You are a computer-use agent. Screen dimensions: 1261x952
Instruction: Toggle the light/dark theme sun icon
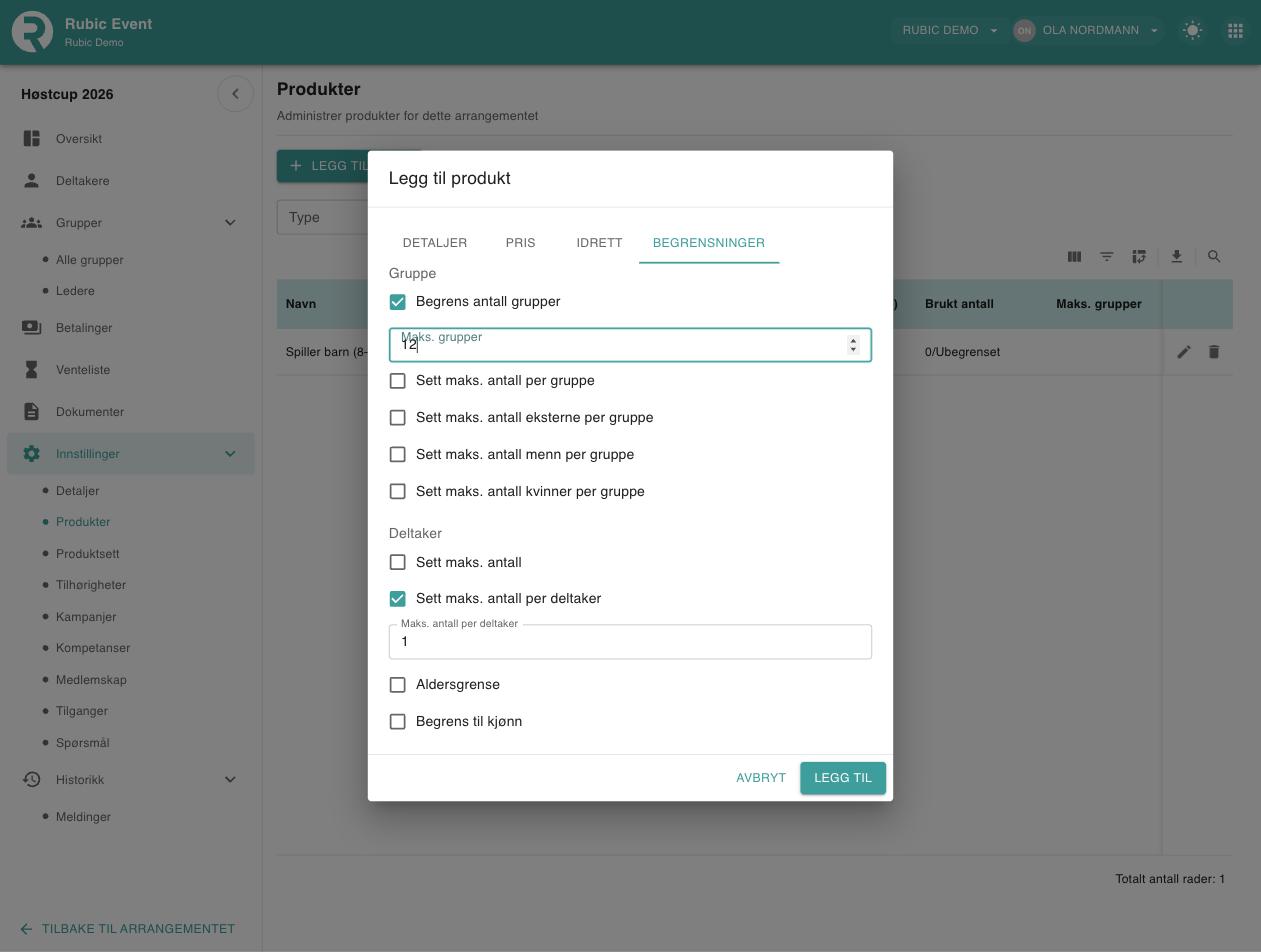click(x=1192, y=30)
